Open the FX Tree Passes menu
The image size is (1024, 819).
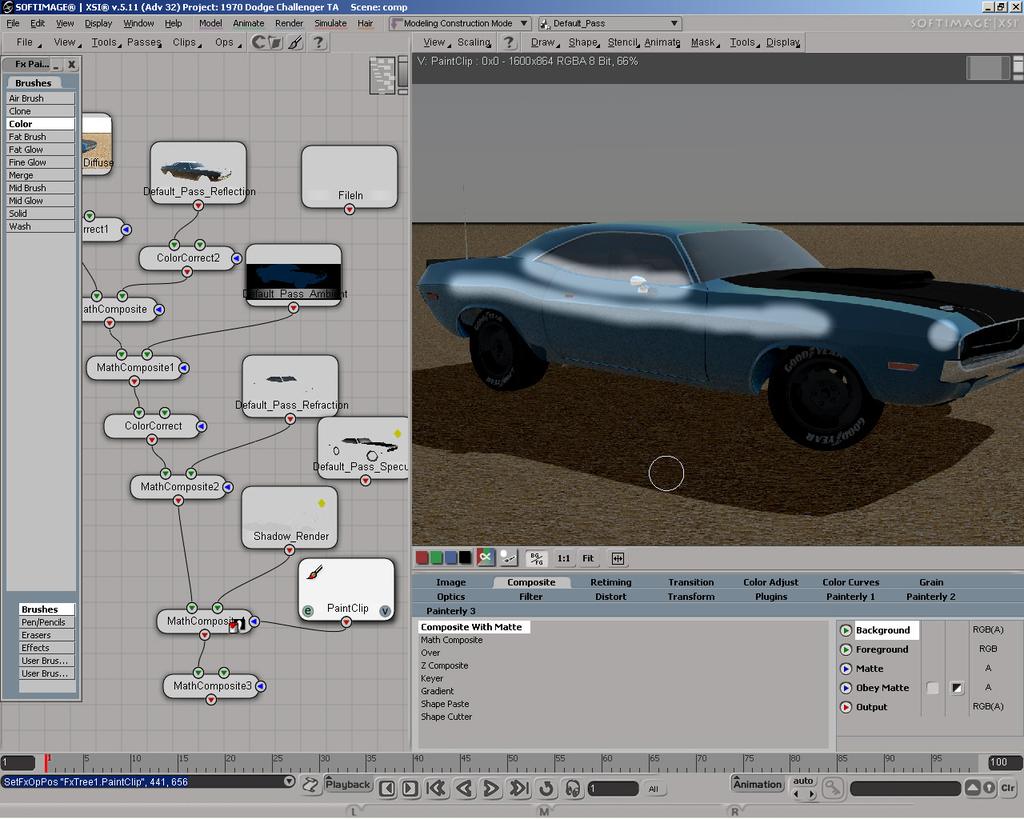coord(144,42)
